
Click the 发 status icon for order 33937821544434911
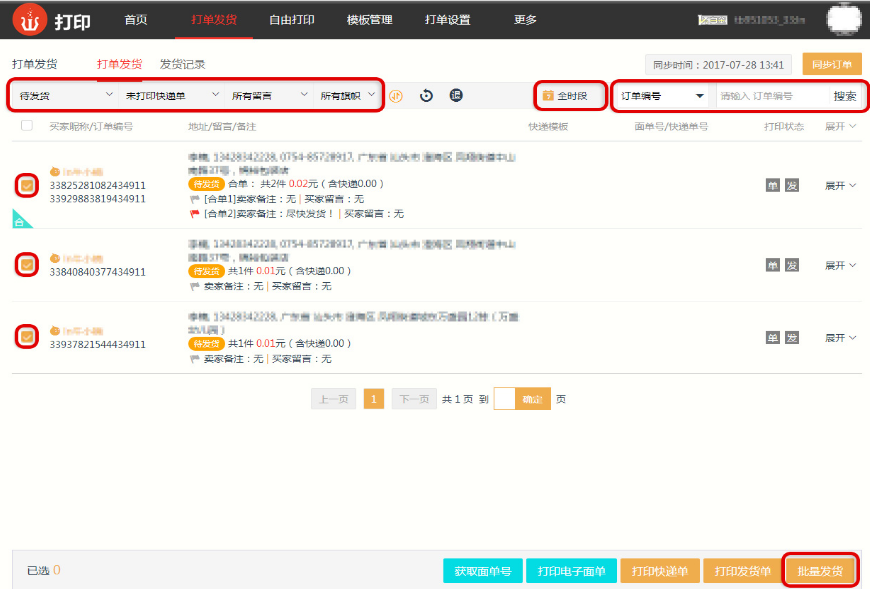coord(792,338)
